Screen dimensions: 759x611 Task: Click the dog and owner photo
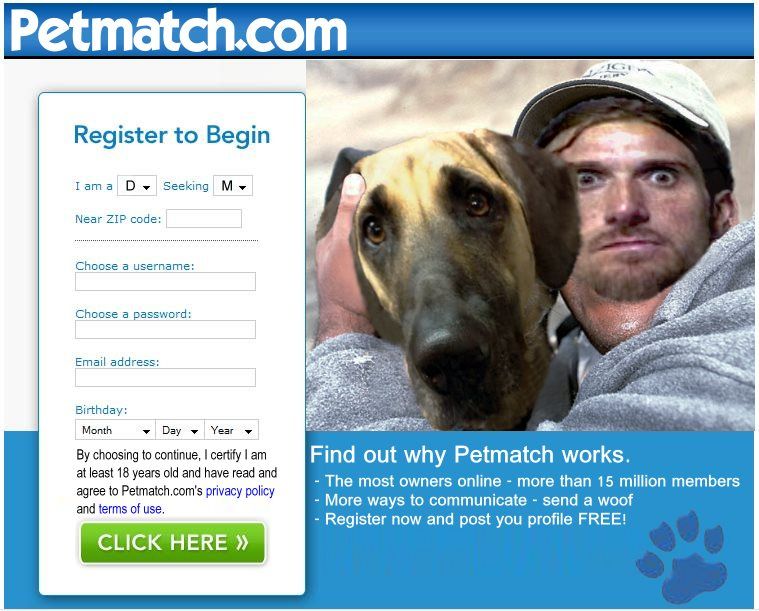click(x=530, y=245)
